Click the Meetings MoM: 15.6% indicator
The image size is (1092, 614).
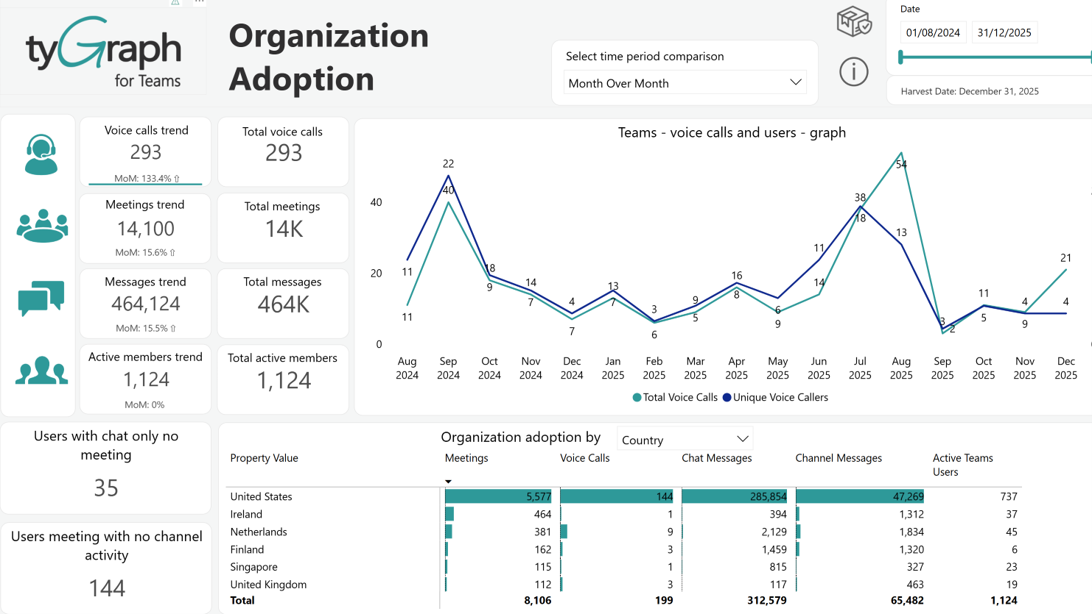click(145, 252)
